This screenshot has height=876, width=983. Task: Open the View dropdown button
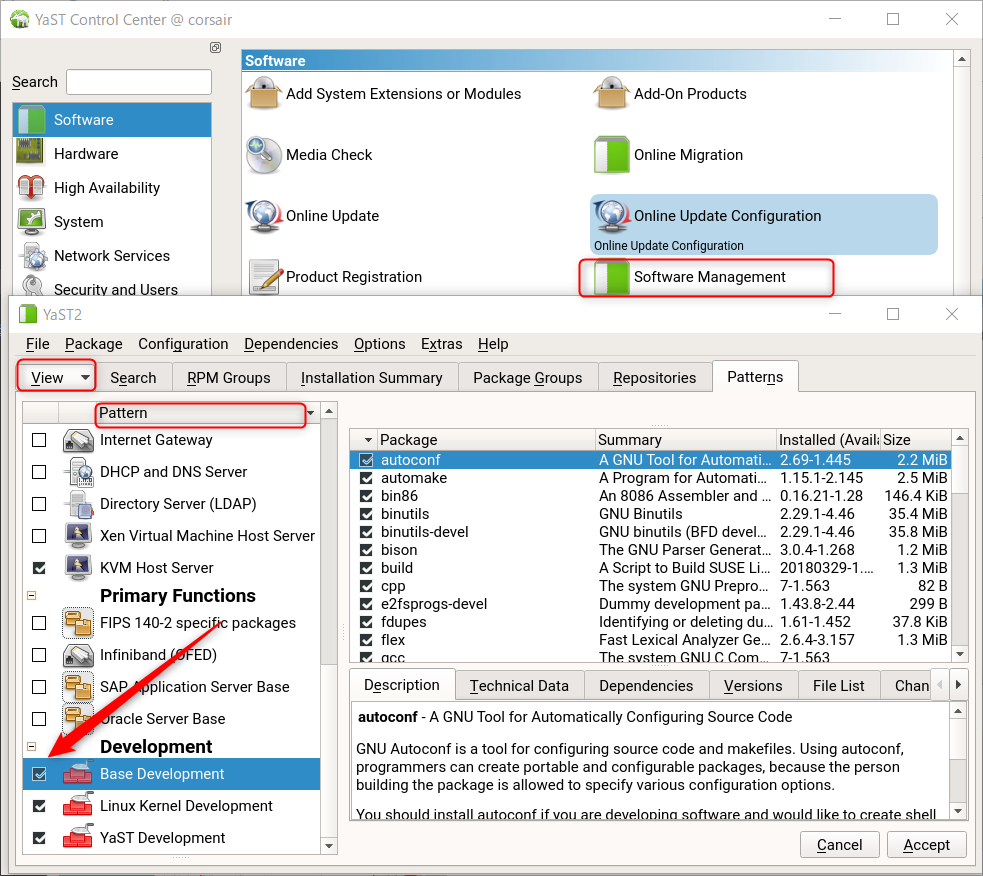[x=56, y=377]
